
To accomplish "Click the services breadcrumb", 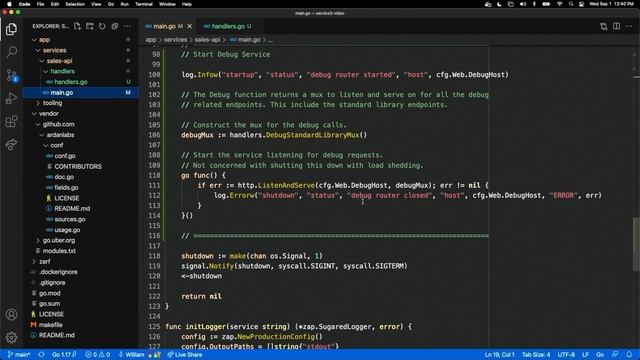I will (176, 40).
